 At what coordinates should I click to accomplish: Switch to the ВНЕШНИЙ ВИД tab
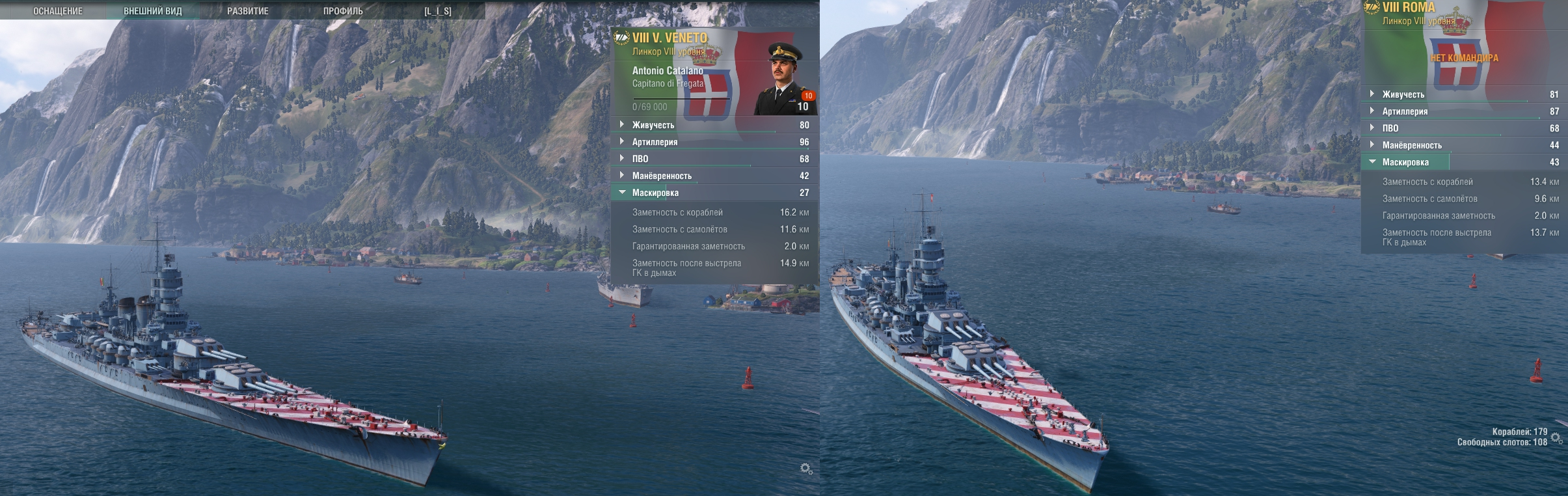[153, 11]
